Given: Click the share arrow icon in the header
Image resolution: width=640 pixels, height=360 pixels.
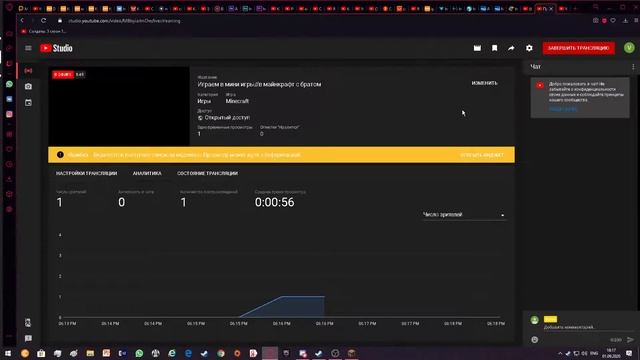Looking at the screenshot, I should coord(511,48).
